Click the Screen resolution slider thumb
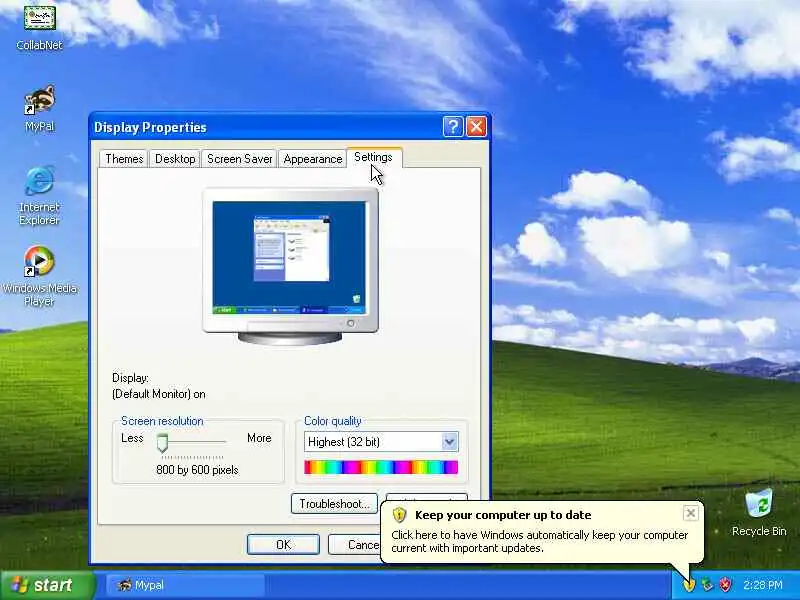The image size is (800, 600). 162,443
